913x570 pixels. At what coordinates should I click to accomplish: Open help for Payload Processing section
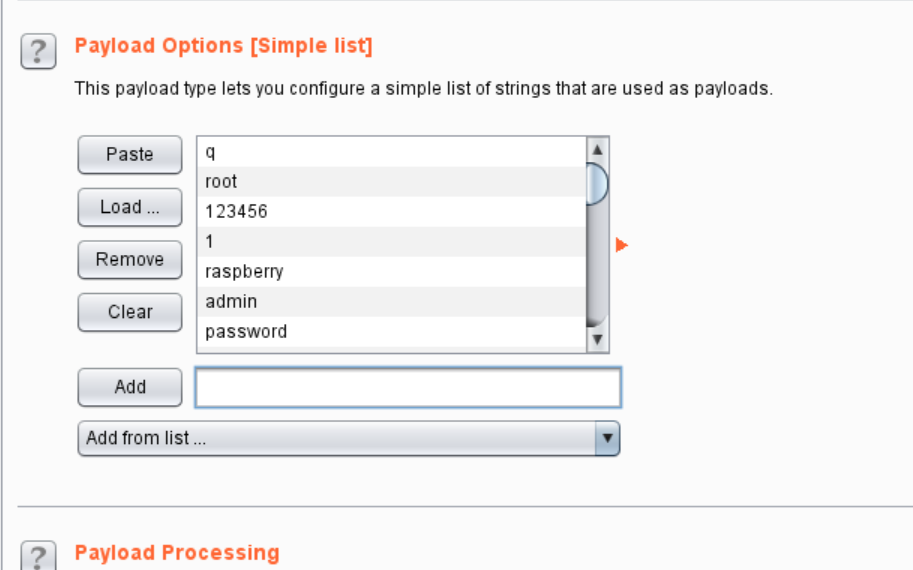tap(38, 555)
